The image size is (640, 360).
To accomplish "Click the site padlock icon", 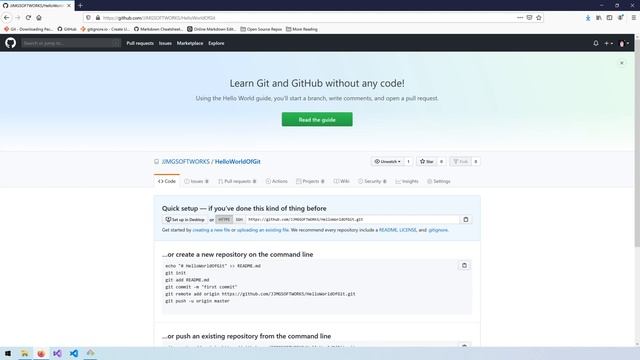I will (x=98, y=18).
